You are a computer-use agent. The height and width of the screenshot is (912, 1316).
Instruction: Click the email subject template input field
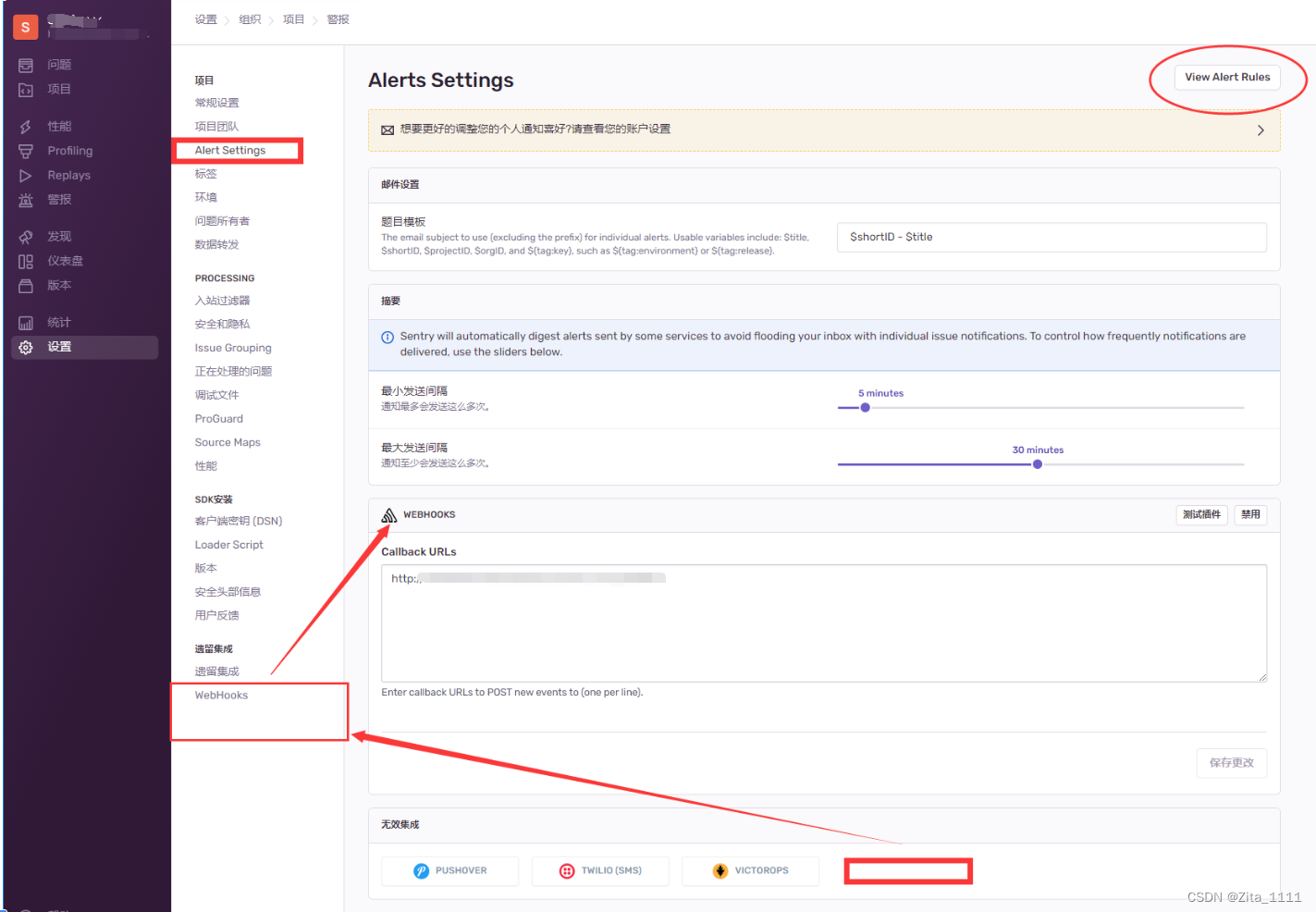1052,237
